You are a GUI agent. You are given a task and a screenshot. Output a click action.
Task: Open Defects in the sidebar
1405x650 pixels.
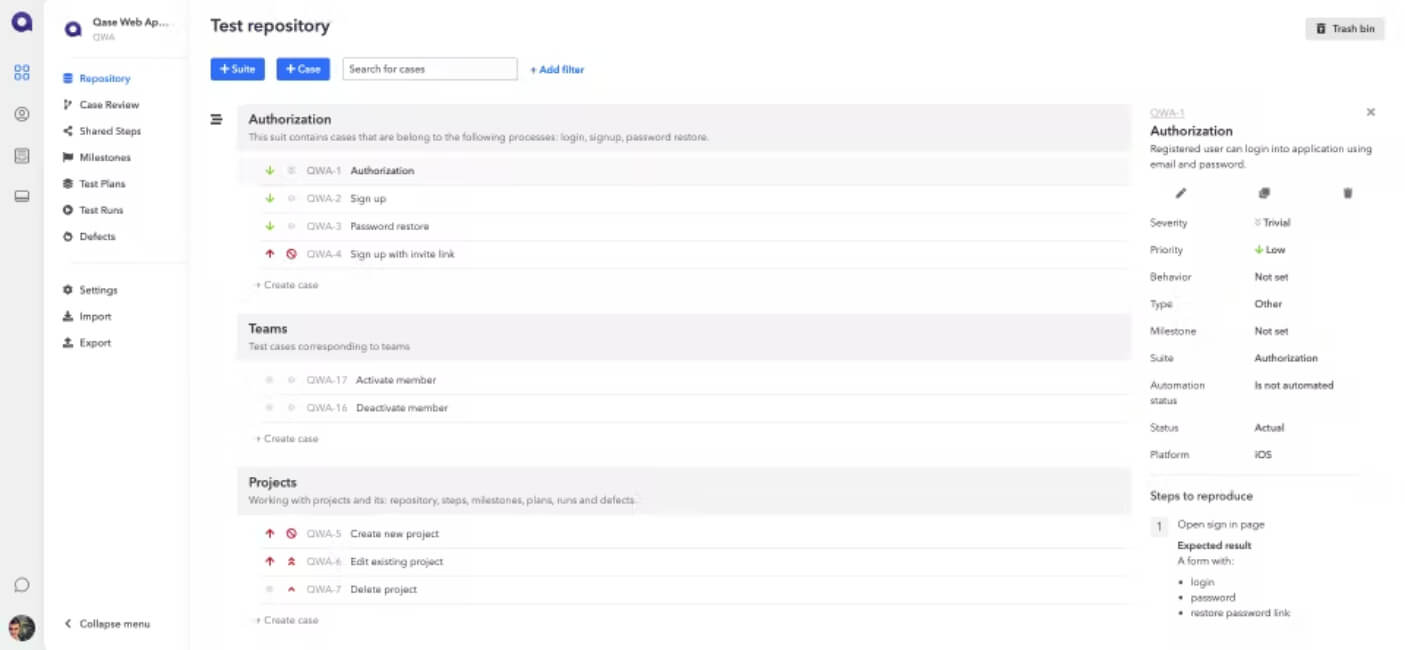pos(89,237)
